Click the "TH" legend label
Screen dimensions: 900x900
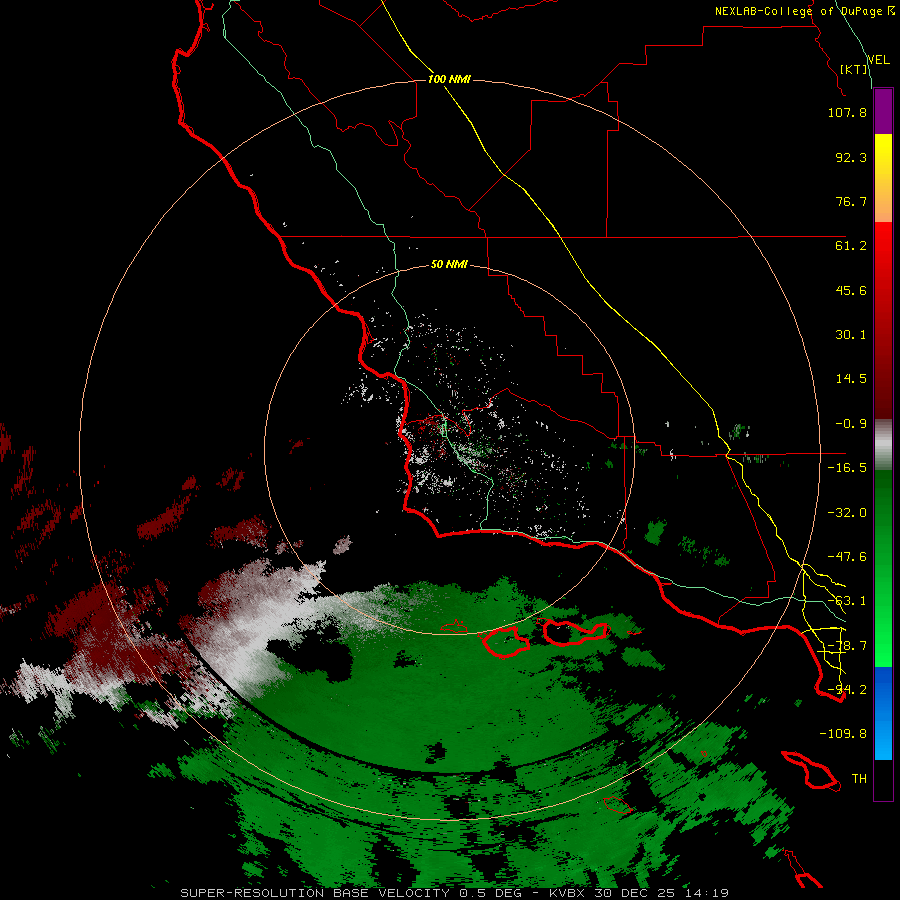click(859, 779)
